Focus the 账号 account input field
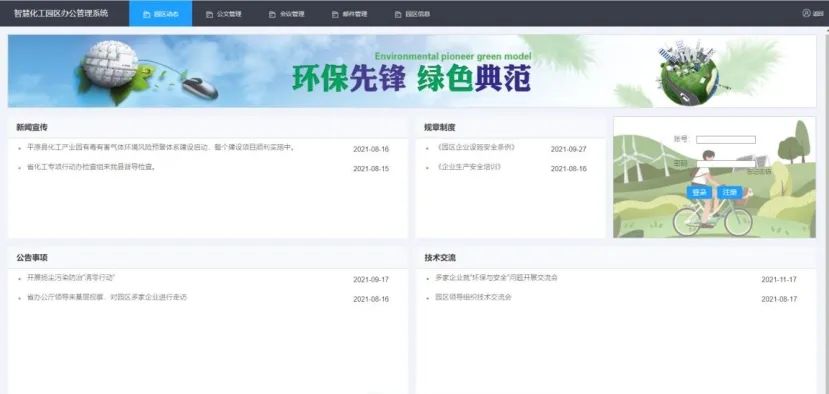This screenshot has height=394, width=829. pyautogui.click(x=726, y=140)
